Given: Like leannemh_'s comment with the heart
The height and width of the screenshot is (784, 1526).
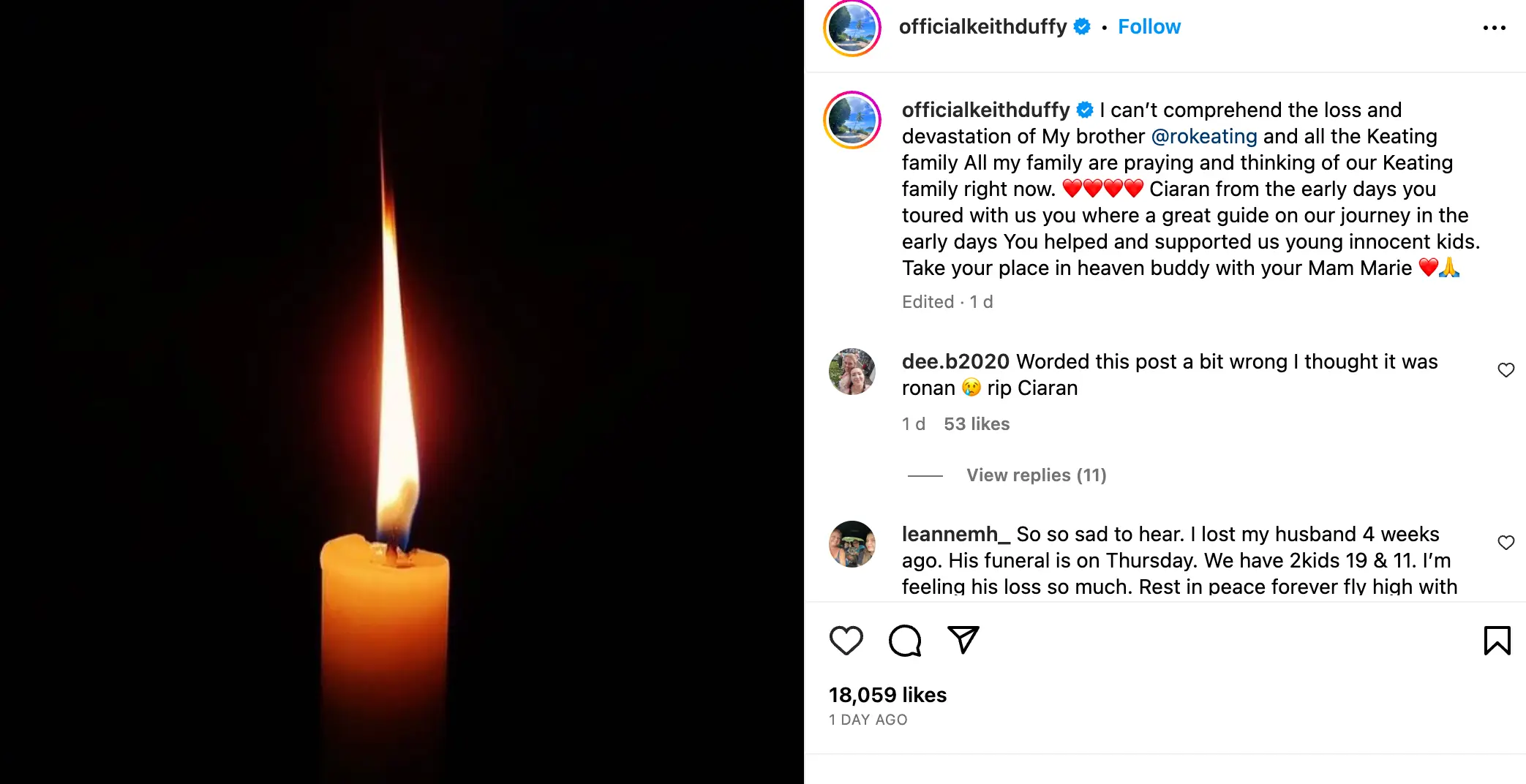Looking at the screenshot, I should (x=1506, y=543).
